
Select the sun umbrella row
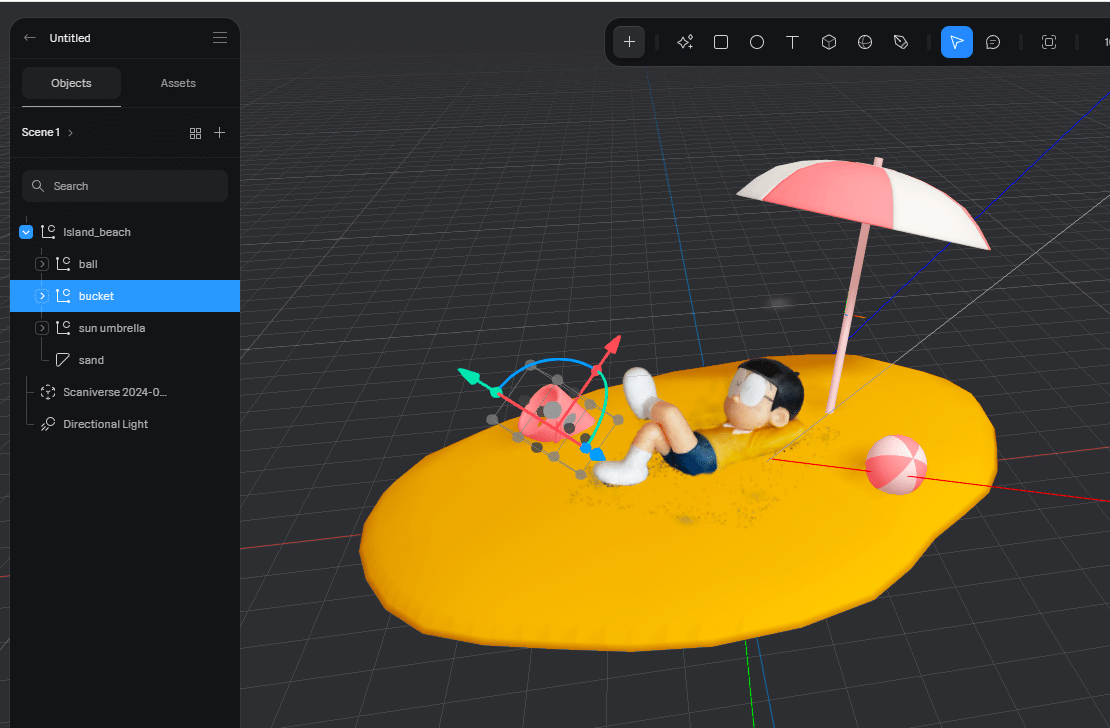pyautogui.click(x=125, y=327)
